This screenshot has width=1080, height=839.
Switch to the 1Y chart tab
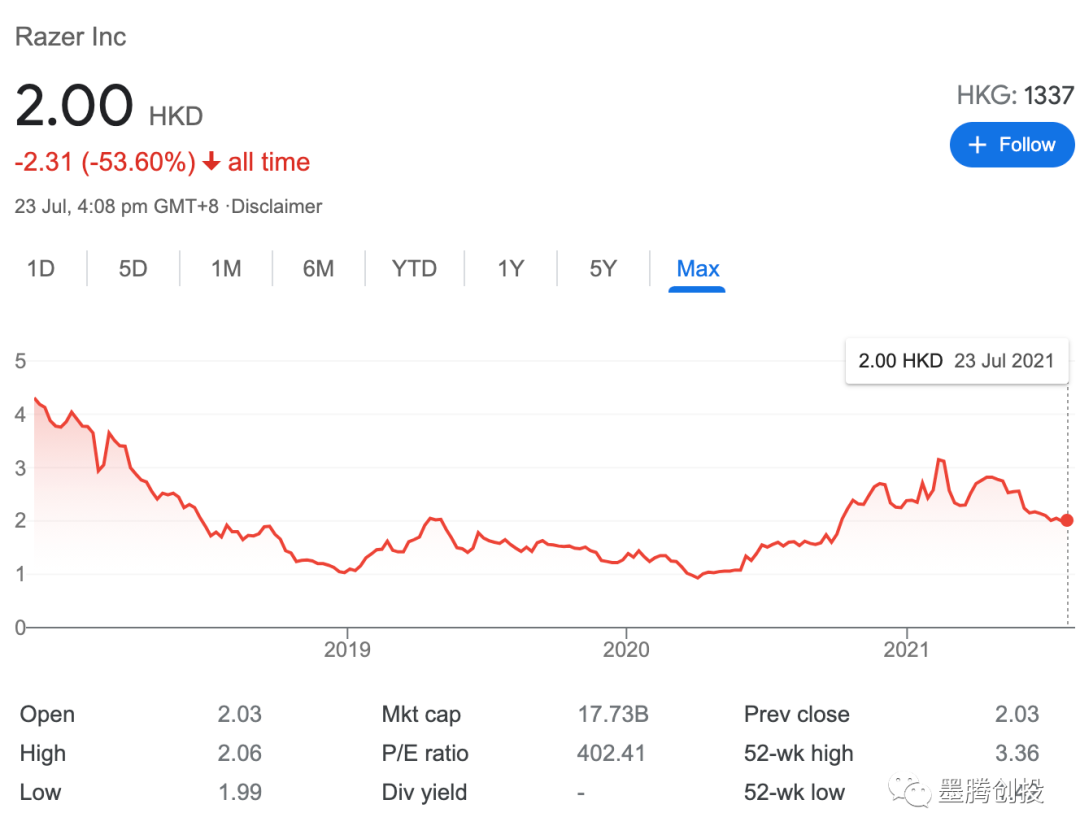(x=510, y=269)
